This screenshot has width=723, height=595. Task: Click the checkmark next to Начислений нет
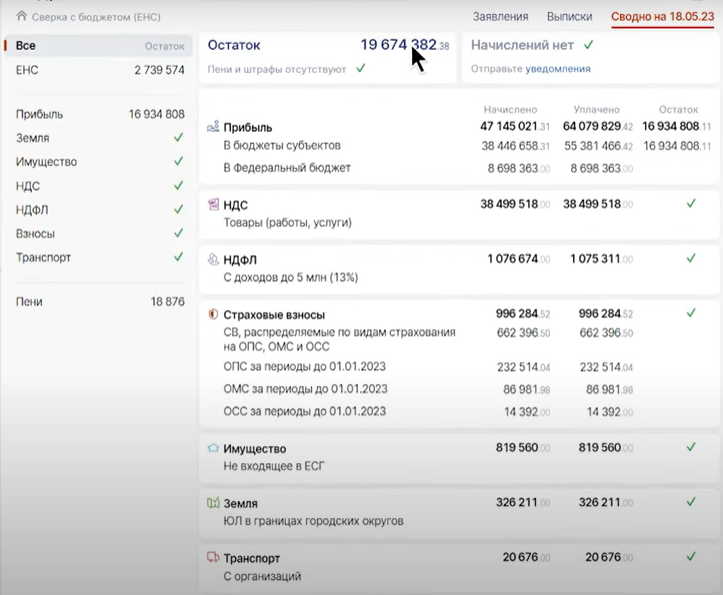point(589,45)
